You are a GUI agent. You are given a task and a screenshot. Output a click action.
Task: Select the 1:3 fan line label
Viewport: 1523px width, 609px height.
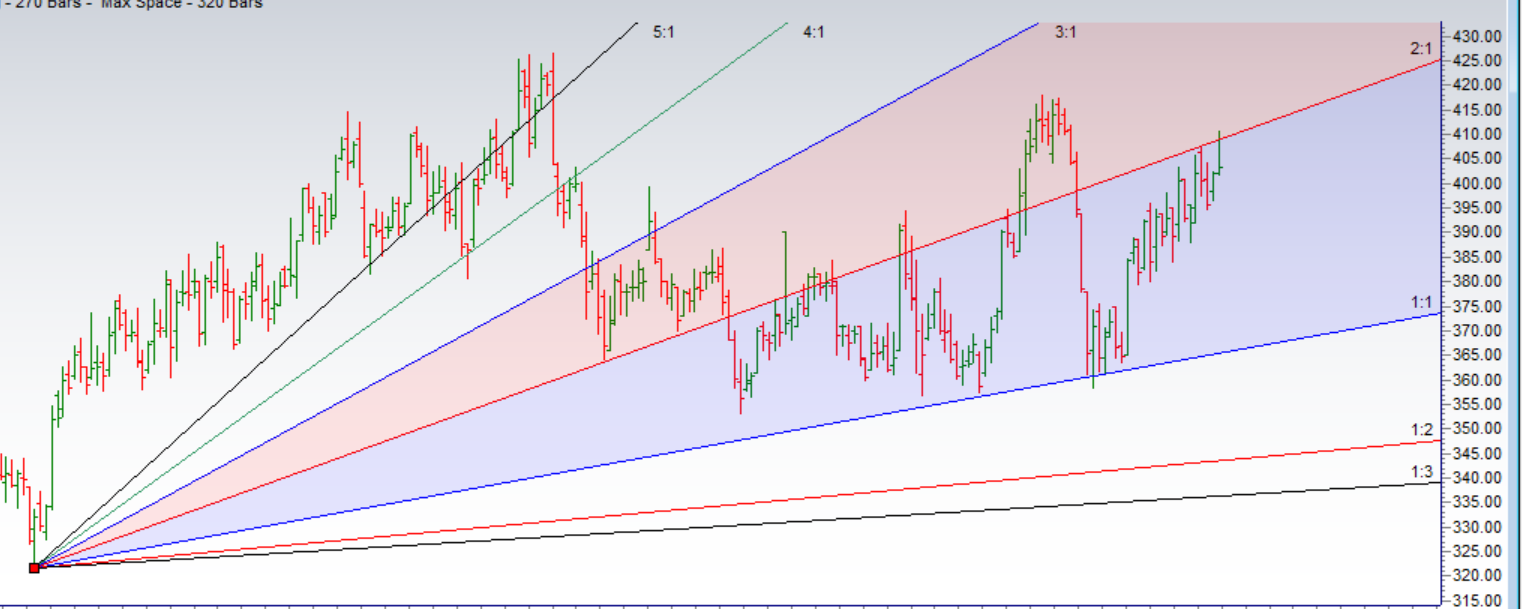coord(1422,472)
